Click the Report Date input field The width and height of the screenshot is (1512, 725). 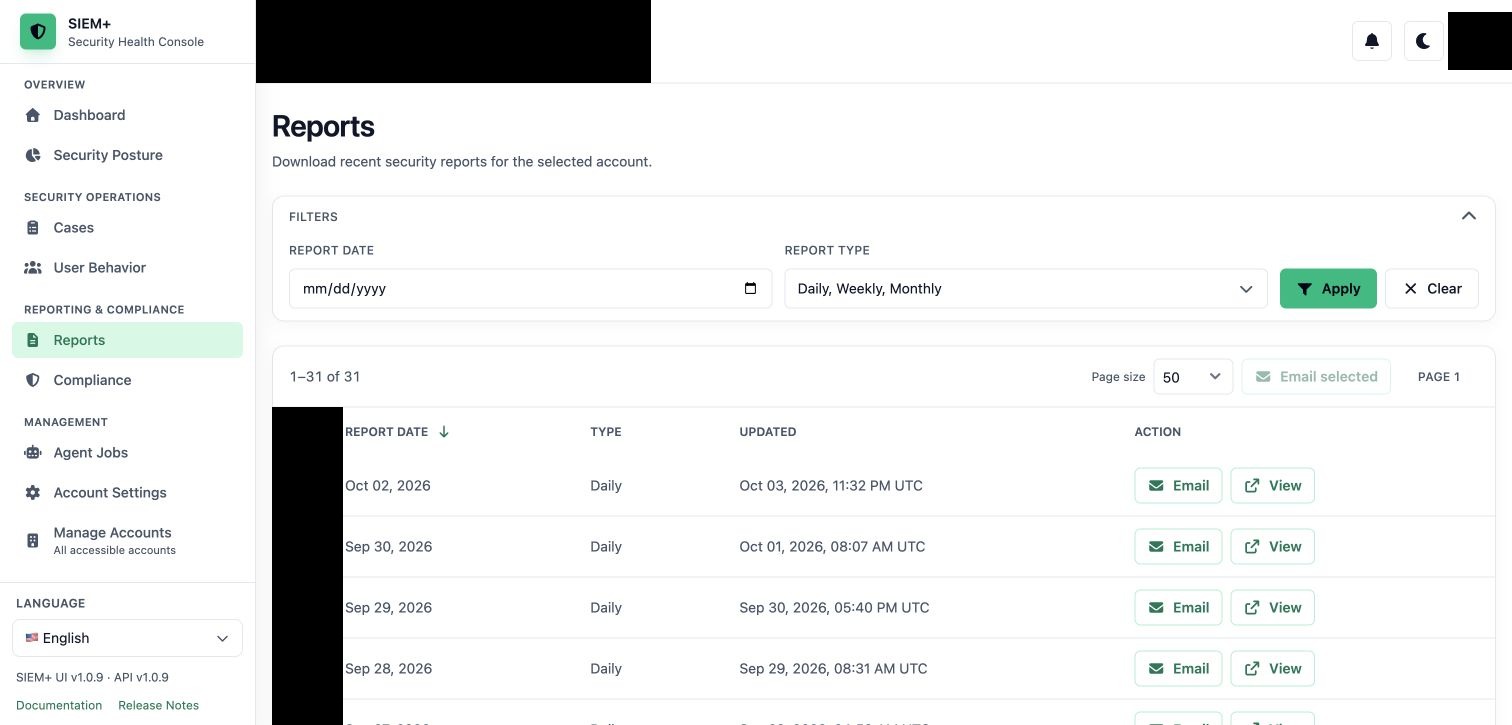pos(530,288)
